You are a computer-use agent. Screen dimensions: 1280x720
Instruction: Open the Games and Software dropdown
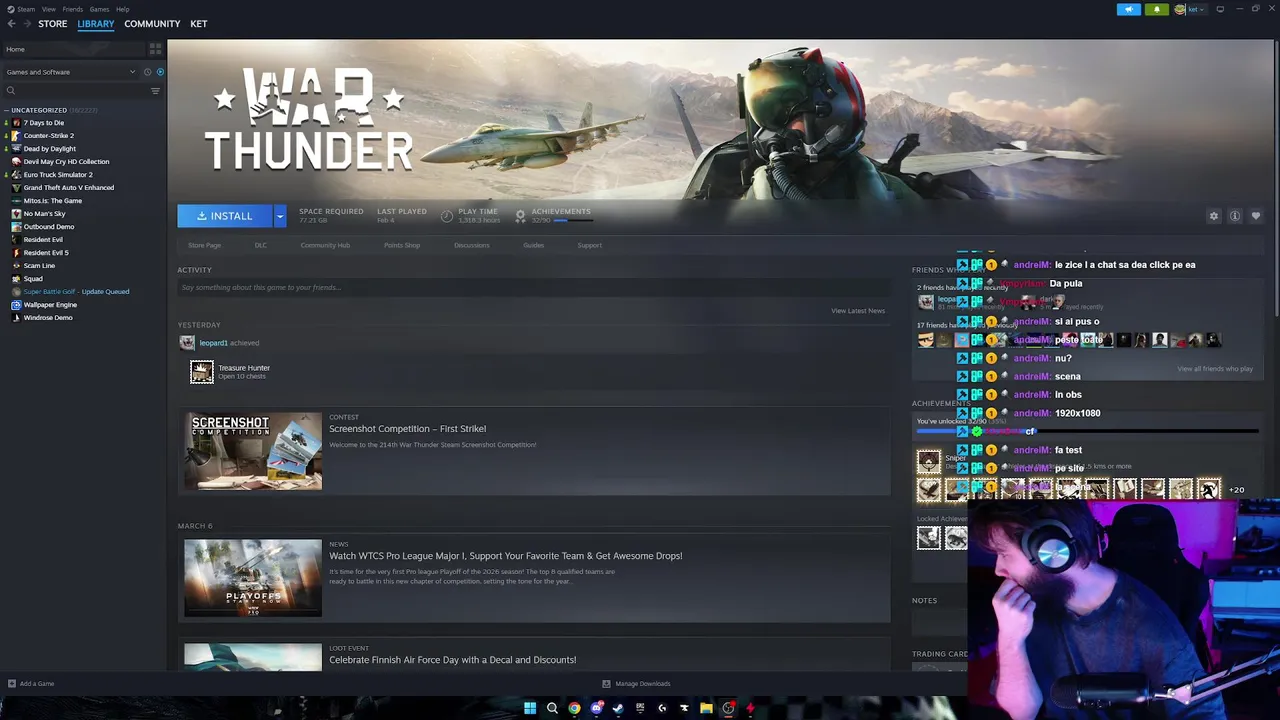pyautogui.click(x=70, y=72)
